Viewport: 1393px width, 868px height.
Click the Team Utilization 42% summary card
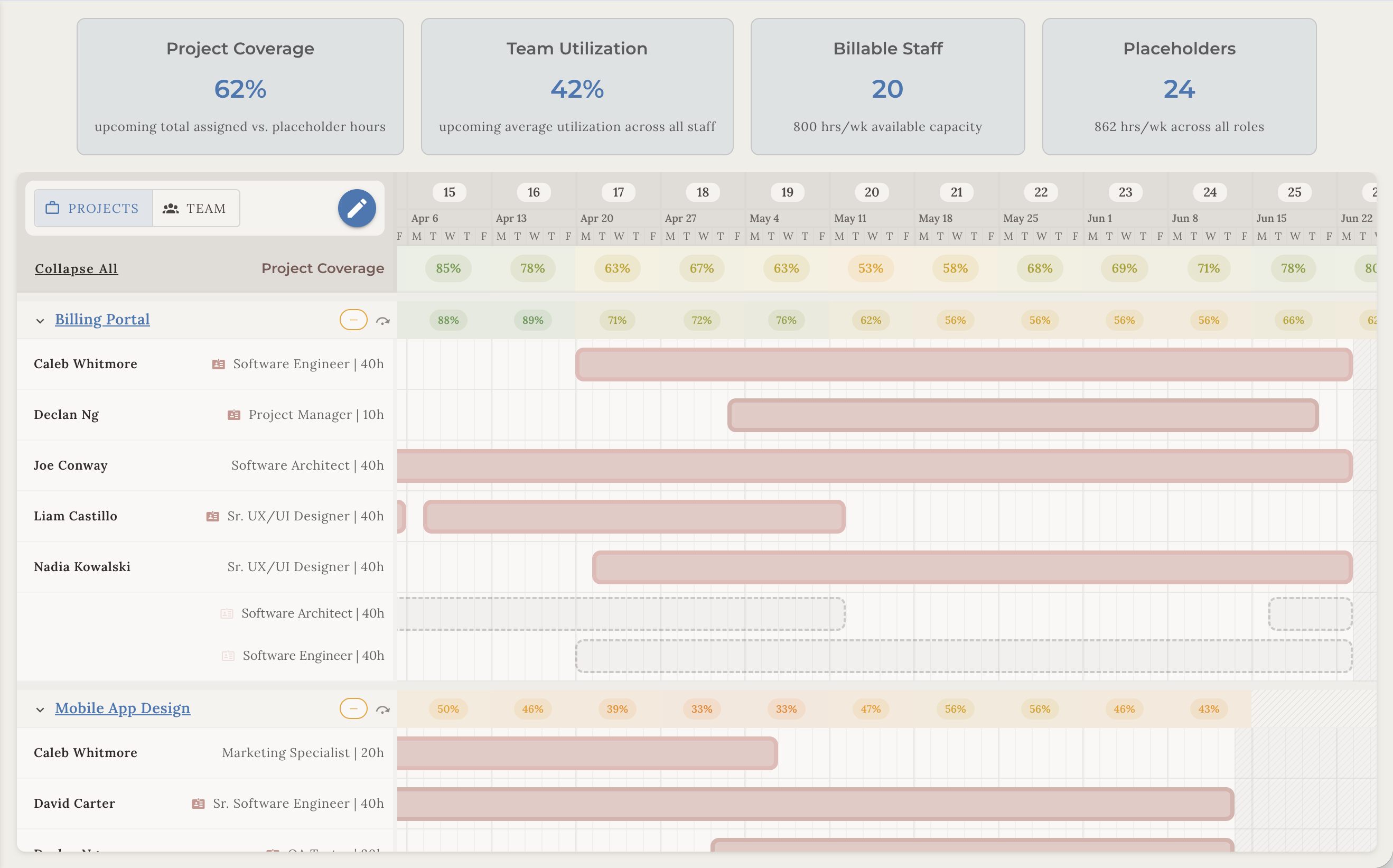[577, 87]
